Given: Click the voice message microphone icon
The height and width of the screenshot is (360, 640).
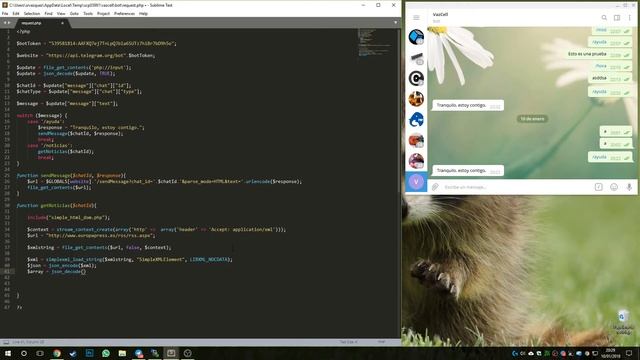Looking at the screenshot, I should [x=629, y=187].
